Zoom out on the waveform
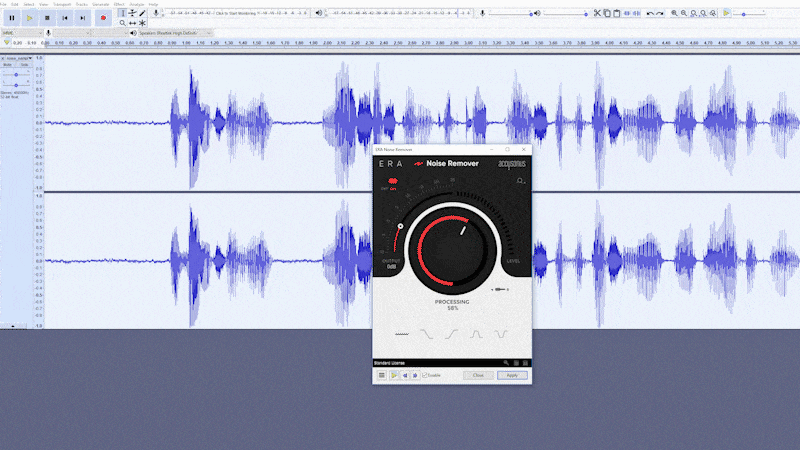Viewport: 800px width, 450px height. [684, 13]
